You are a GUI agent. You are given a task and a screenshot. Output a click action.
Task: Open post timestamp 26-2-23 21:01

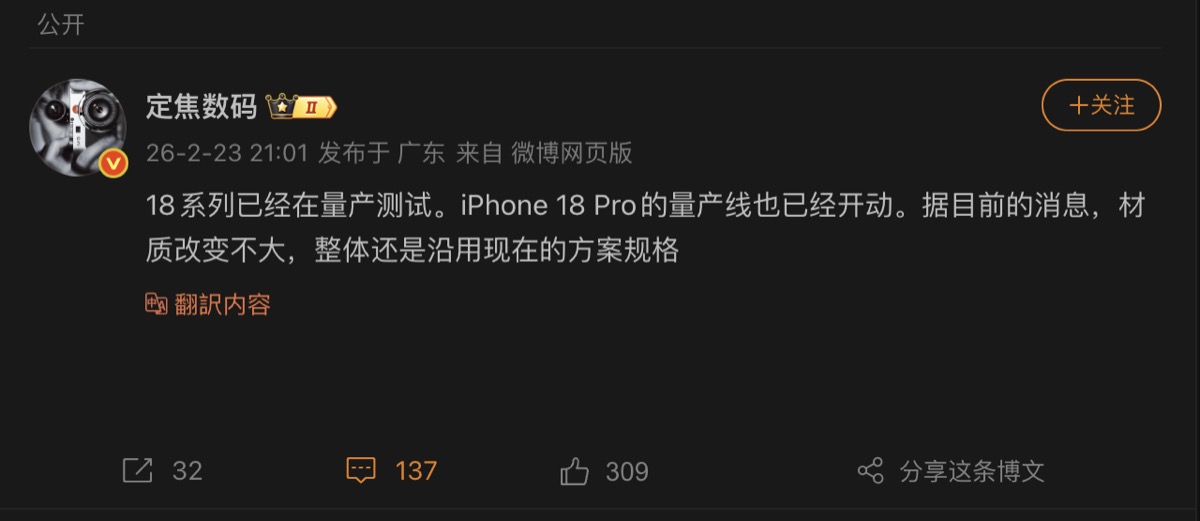228,153
